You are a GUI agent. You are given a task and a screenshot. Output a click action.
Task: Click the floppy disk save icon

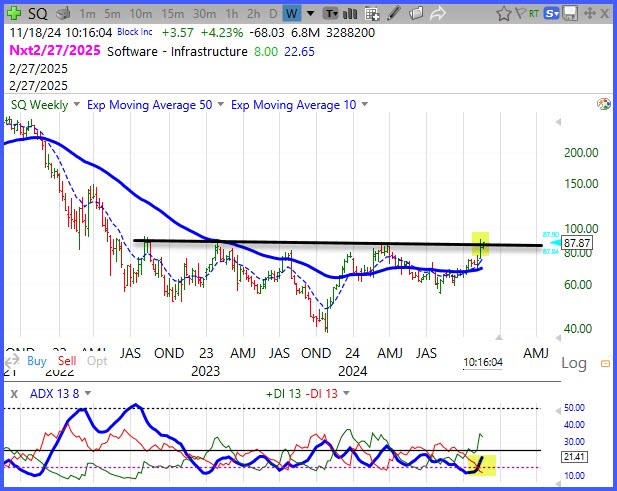pos(570,14)
